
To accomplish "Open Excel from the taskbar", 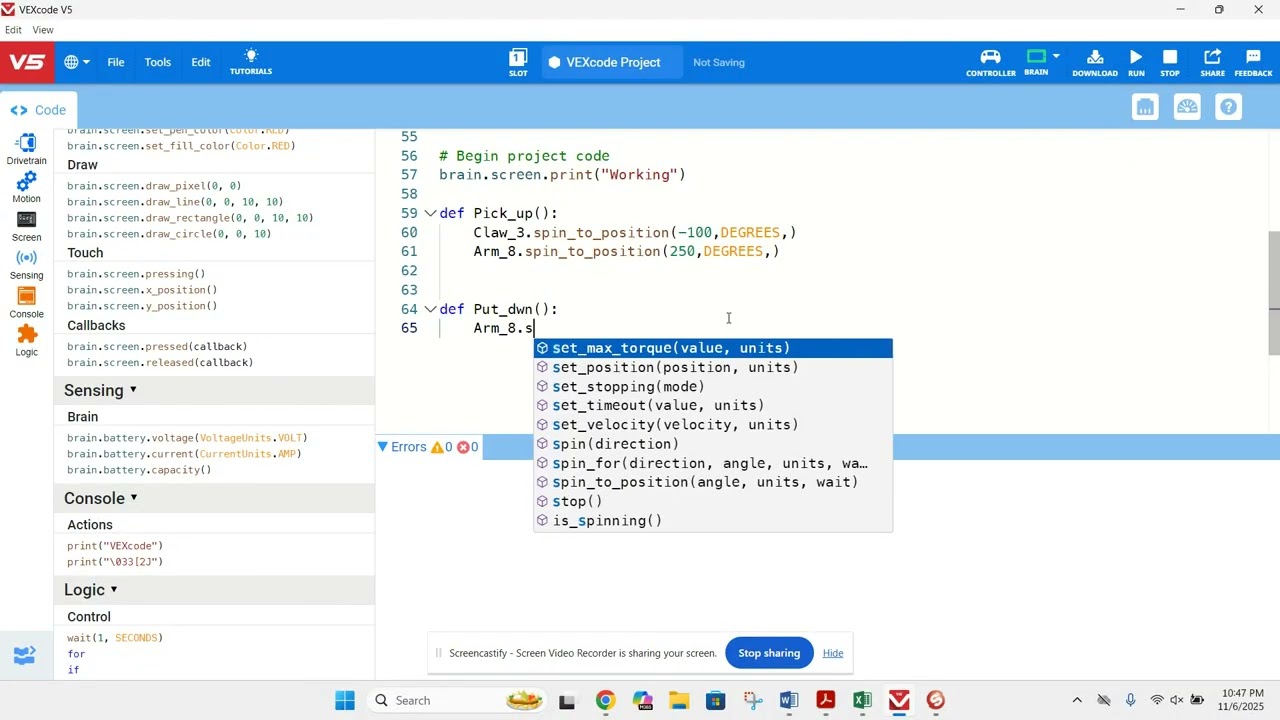I will coord(862,700).
